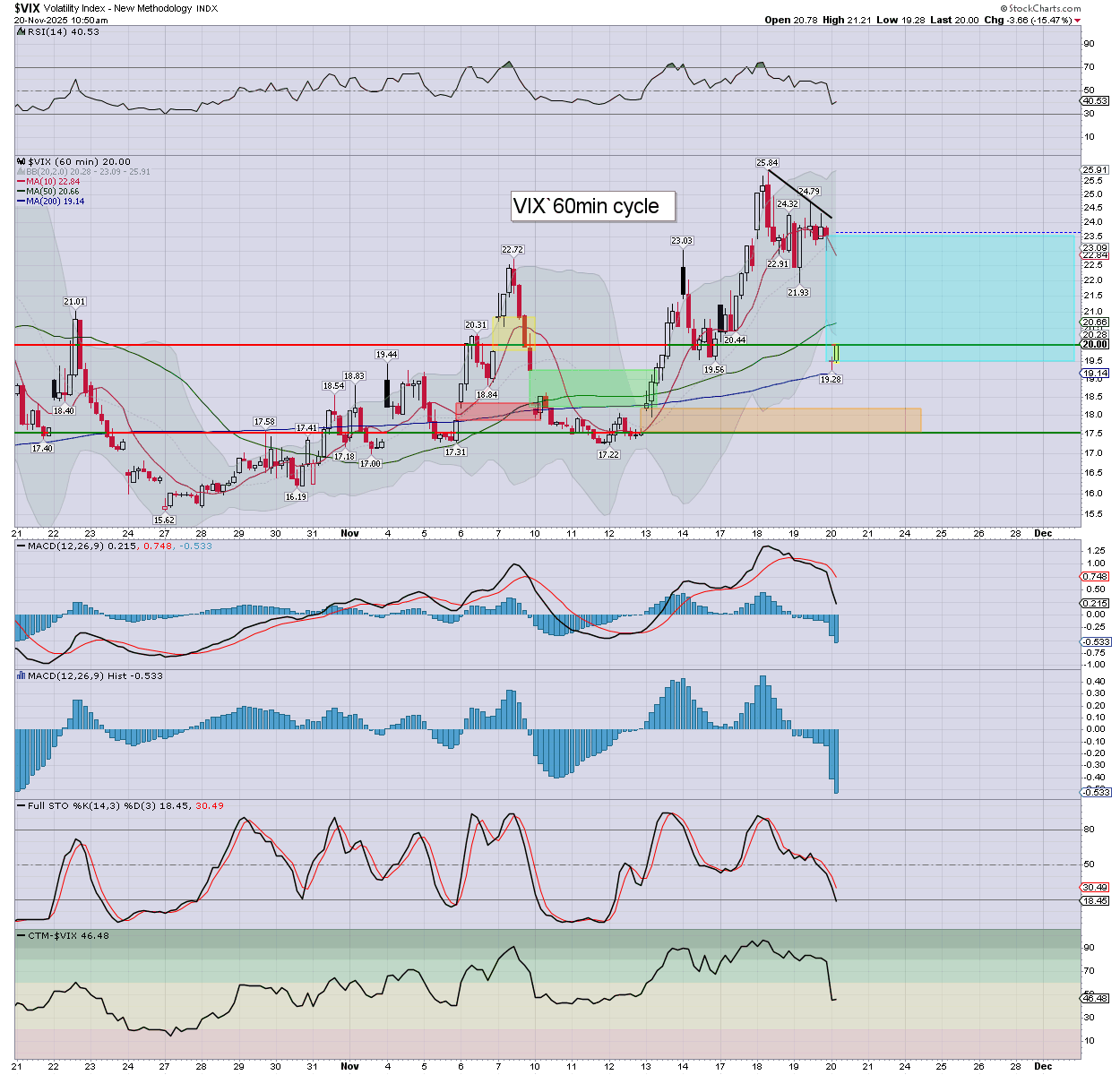Viewport: 1120px width, 1075px height.
Task: Click the highlighted 20.00 last price axis tag
Action: (x=1094, y=345)
